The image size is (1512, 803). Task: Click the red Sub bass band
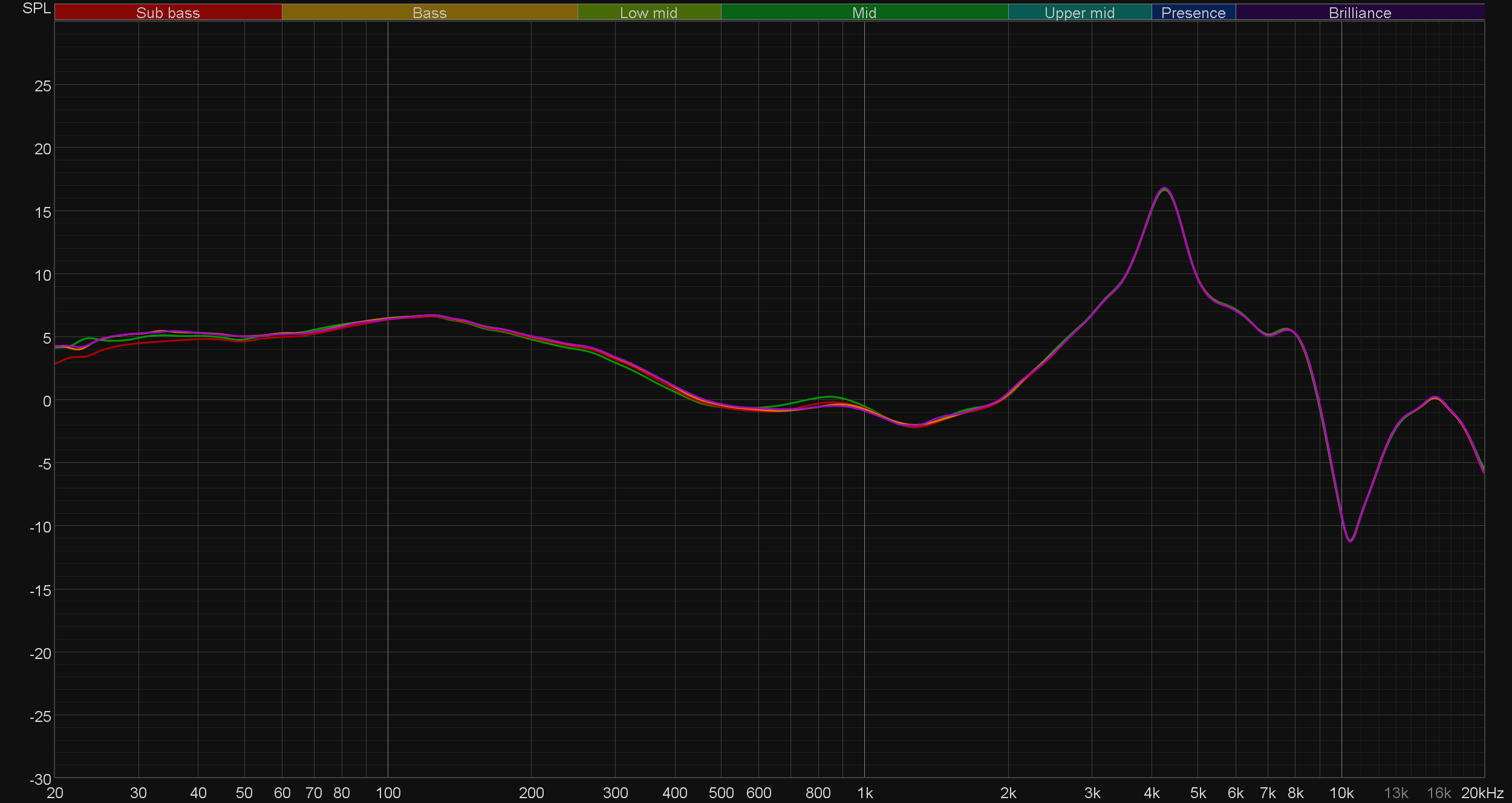[x=168, y=13]
